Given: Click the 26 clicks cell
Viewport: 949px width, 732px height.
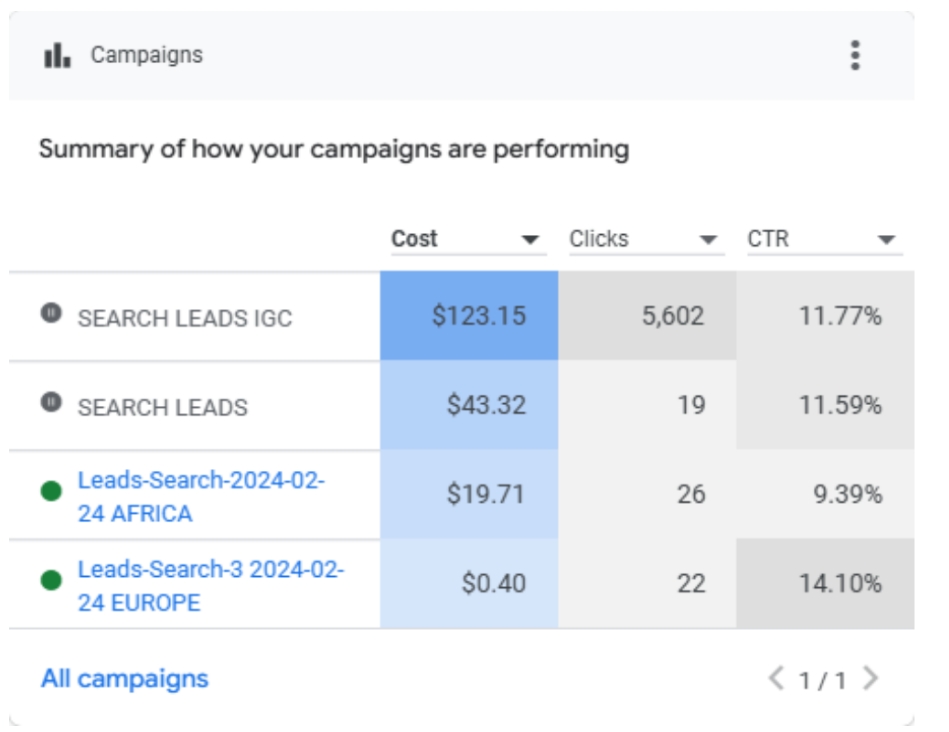Looking at the screenshot, I should click(647, 494).
